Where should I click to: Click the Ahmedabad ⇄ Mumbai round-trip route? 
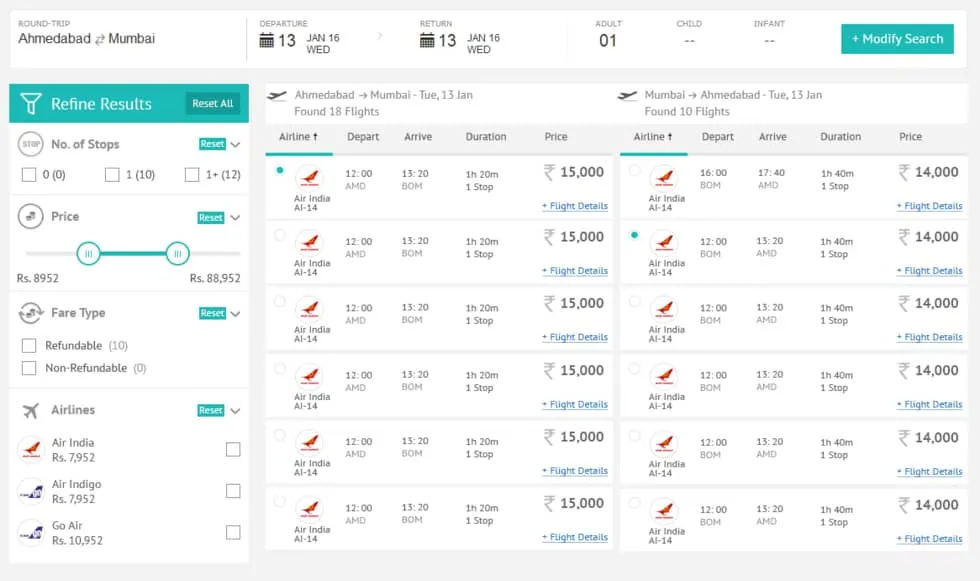(x=86, y=39)
